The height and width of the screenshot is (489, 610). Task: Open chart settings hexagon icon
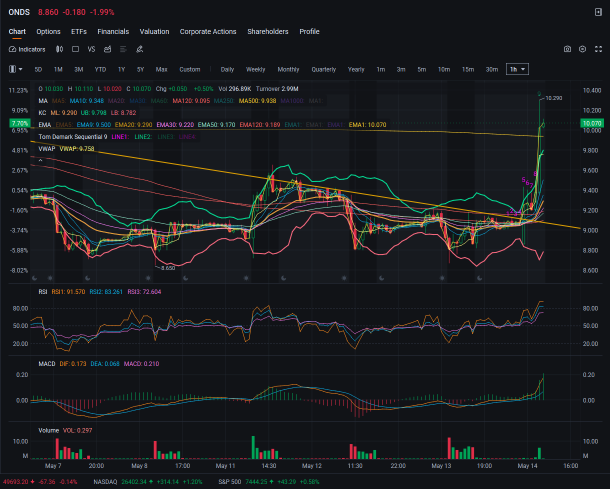pyautogui.click(x=582, y=49)
